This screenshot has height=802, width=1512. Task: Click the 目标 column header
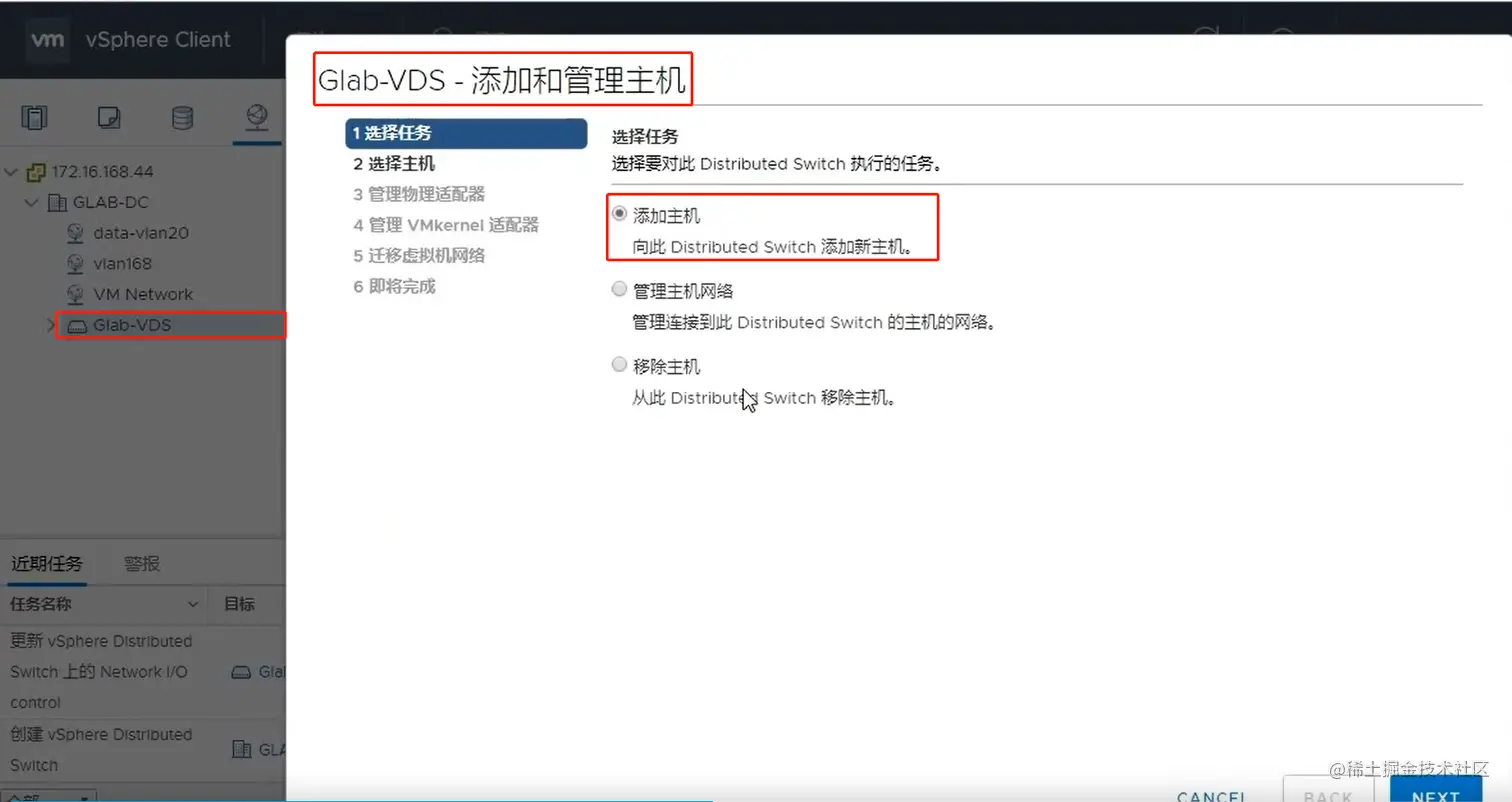pyautogui.click(x=239, y=604)
